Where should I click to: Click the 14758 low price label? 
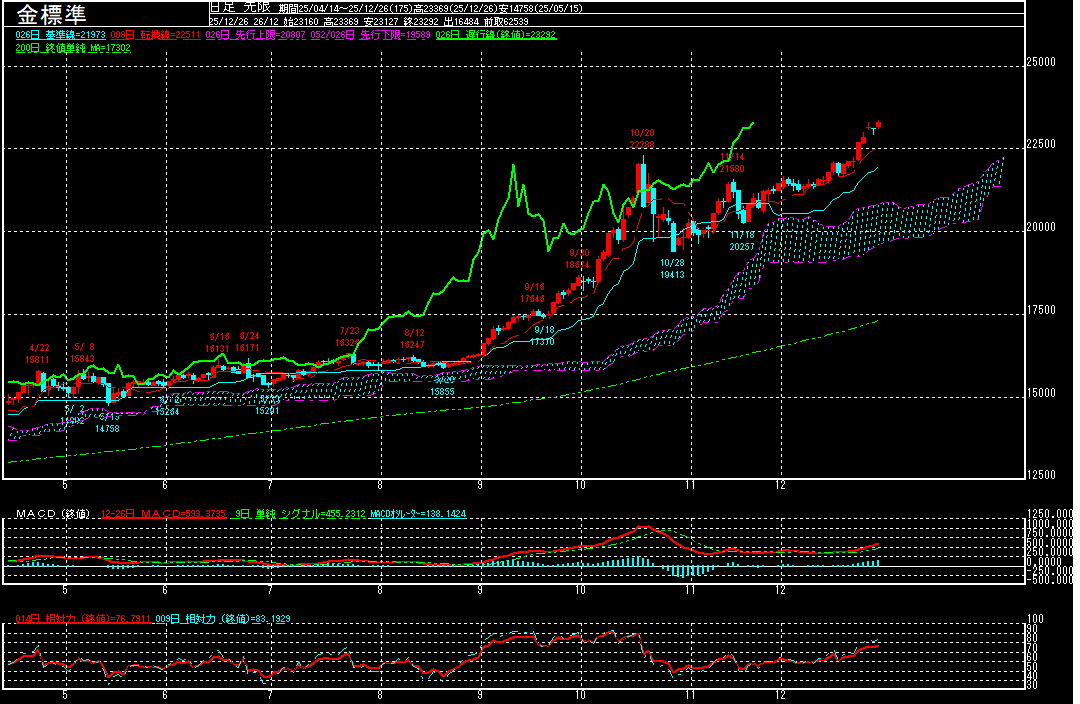[107, 428]
